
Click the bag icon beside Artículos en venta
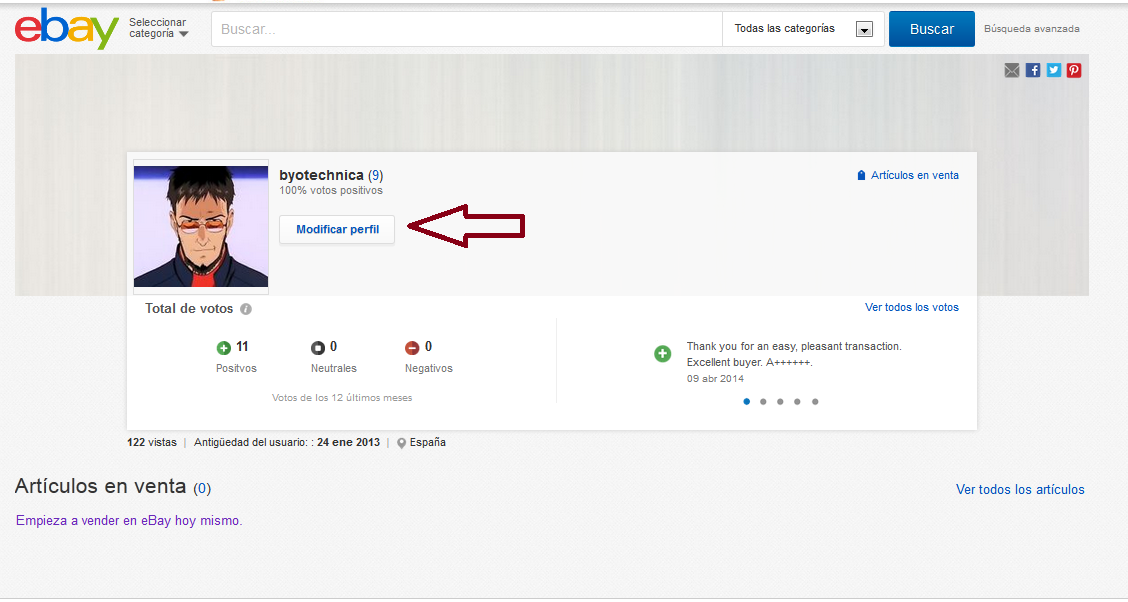pos(861,175)
